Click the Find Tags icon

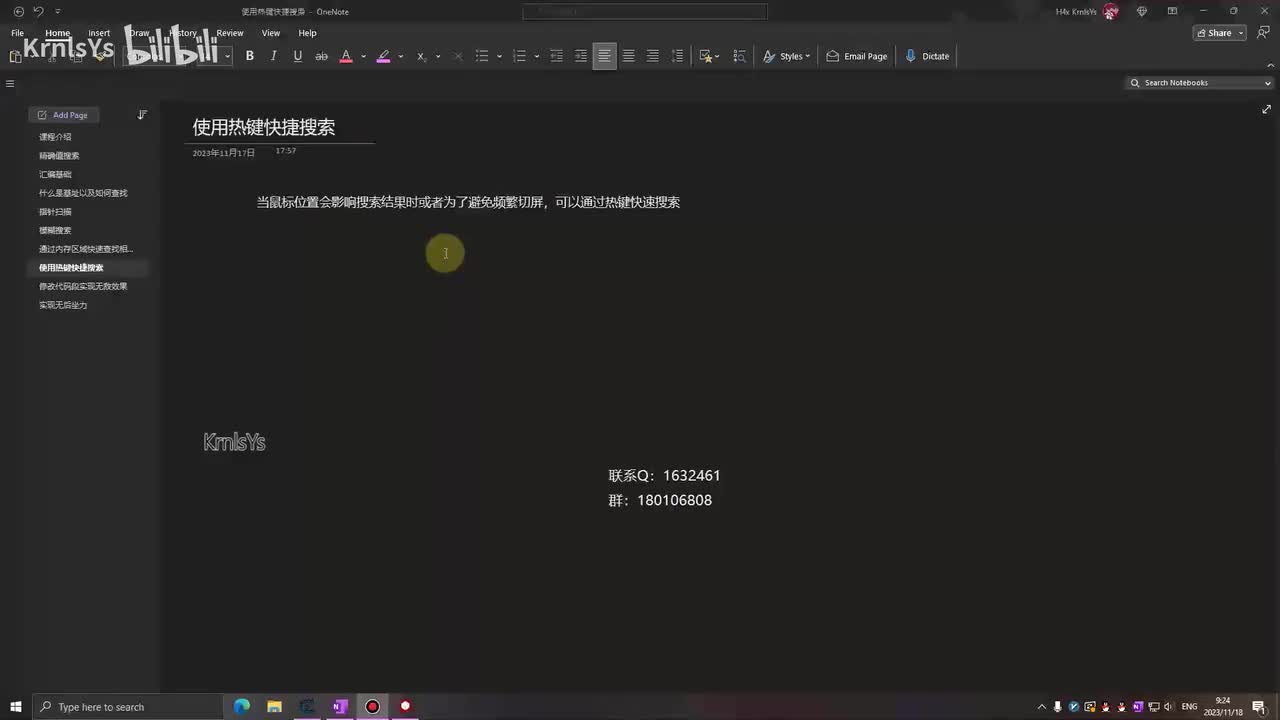(740, 56)
